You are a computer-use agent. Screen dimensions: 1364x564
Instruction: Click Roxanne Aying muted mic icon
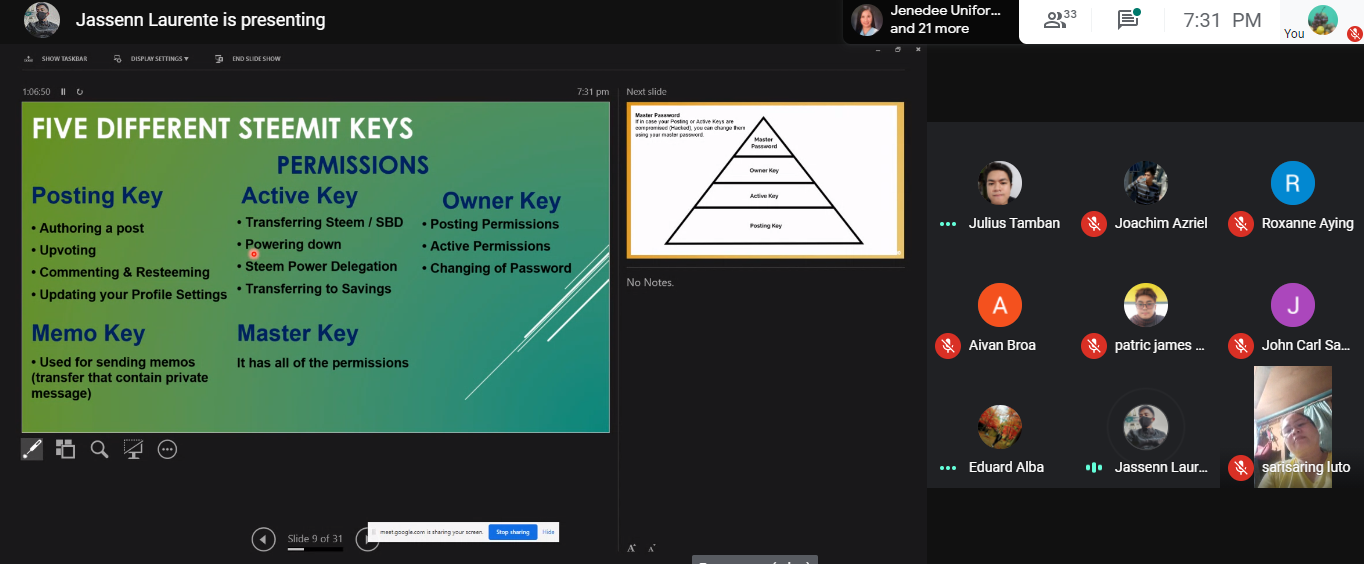[1241, 224]
